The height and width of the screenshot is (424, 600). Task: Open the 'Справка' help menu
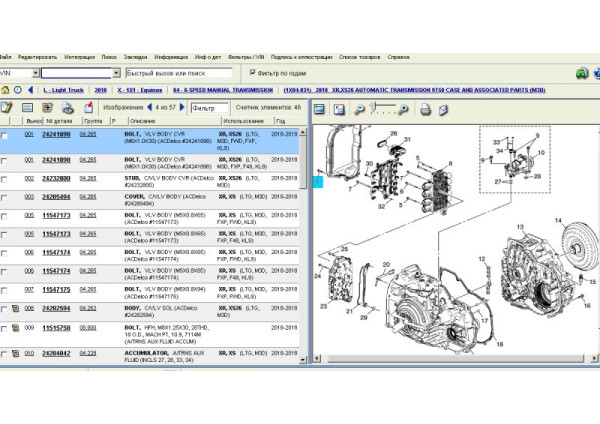[x=398, y=57]
